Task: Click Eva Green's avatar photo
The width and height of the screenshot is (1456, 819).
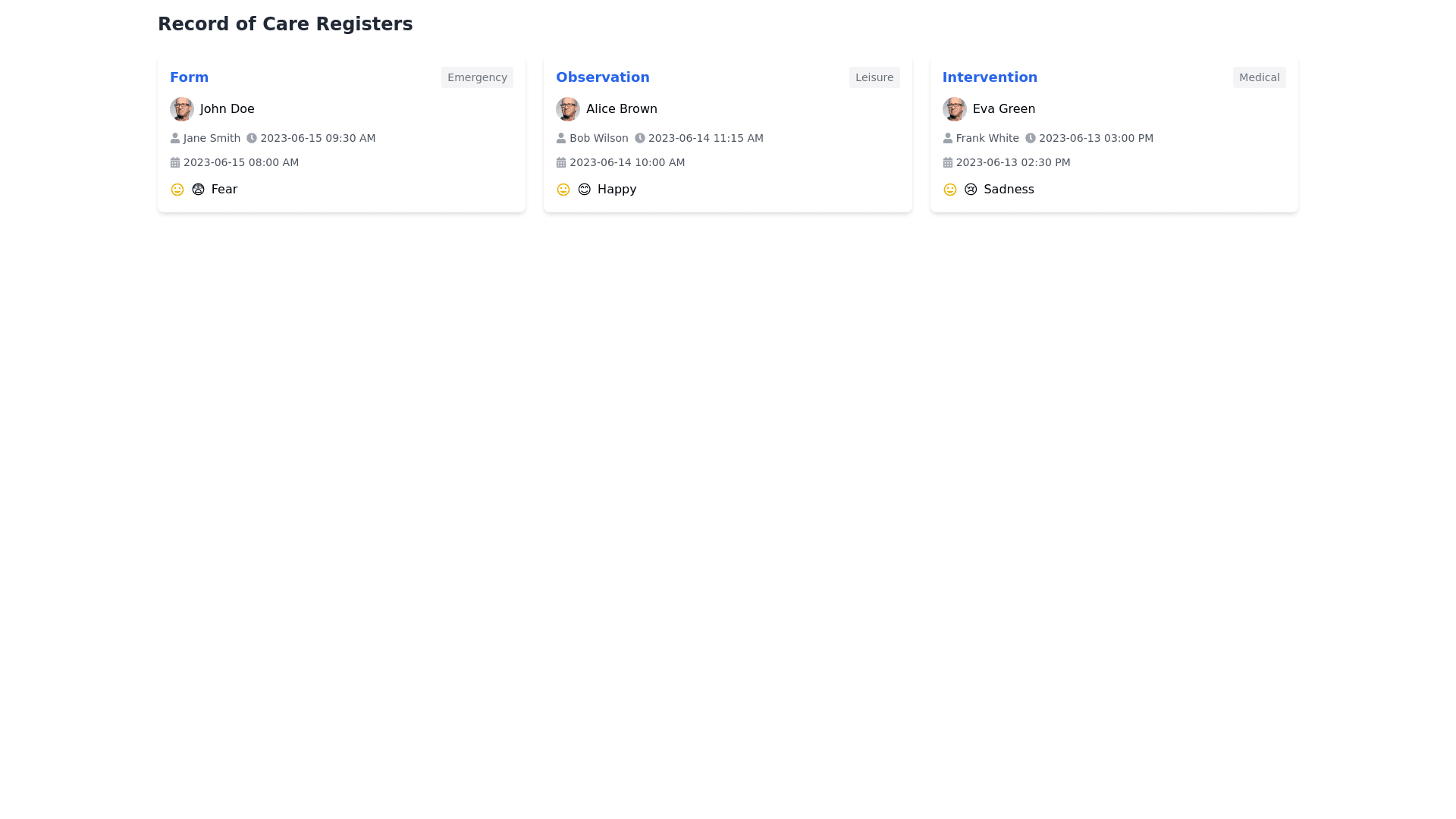Action: coord(954,109)
